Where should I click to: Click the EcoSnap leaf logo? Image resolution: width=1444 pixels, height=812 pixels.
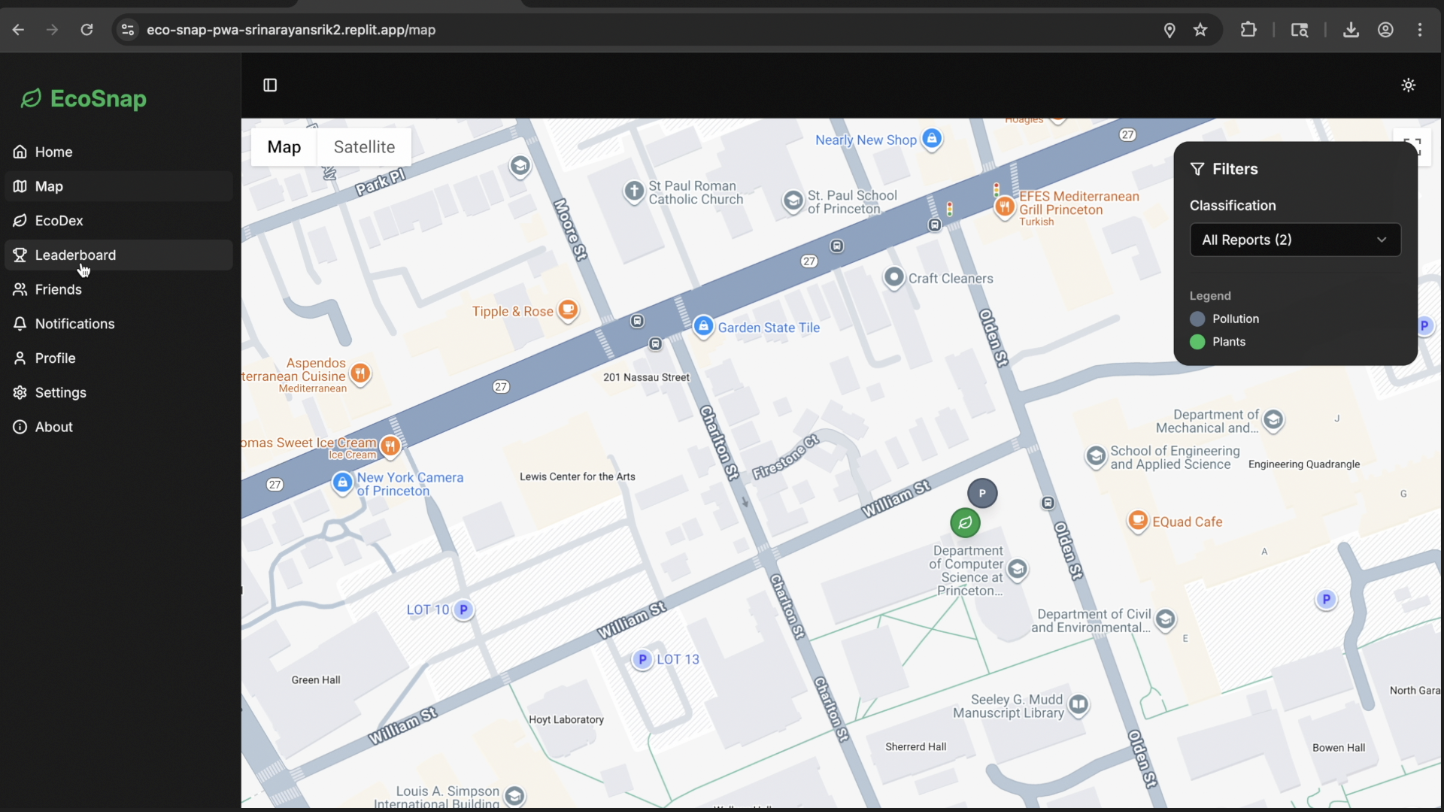(31, 98)
